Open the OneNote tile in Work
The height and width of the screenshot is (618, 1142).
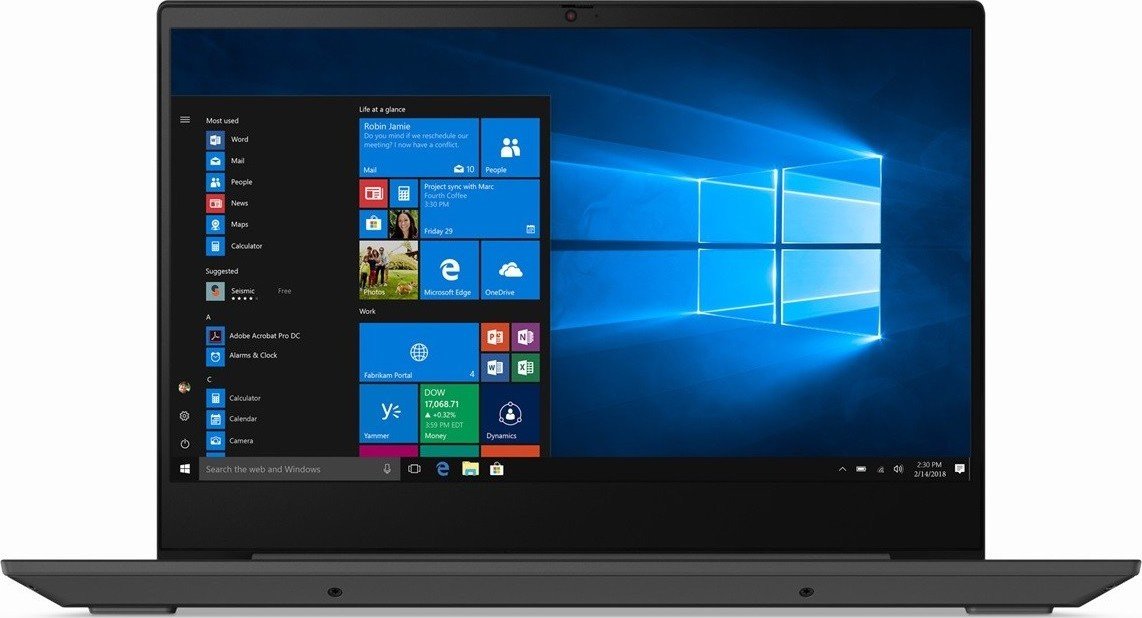525,337
